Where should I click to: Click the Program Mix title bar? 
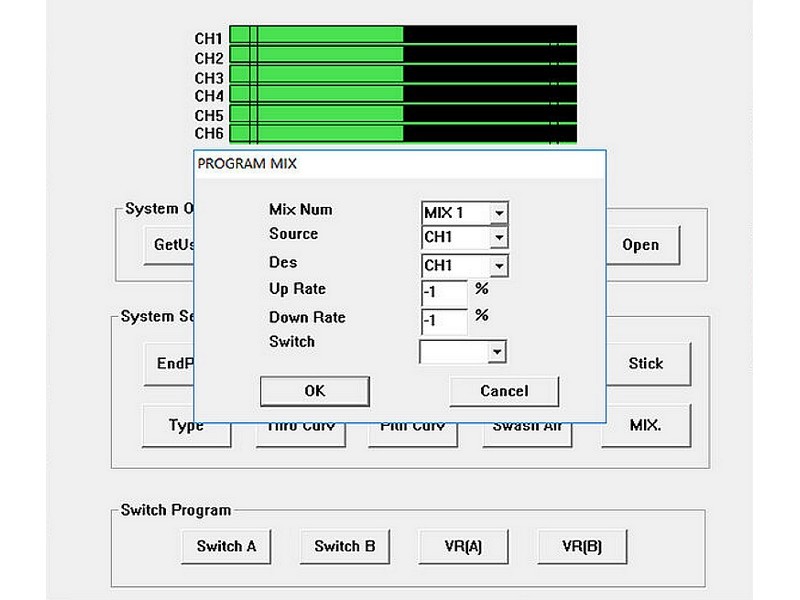400,164
